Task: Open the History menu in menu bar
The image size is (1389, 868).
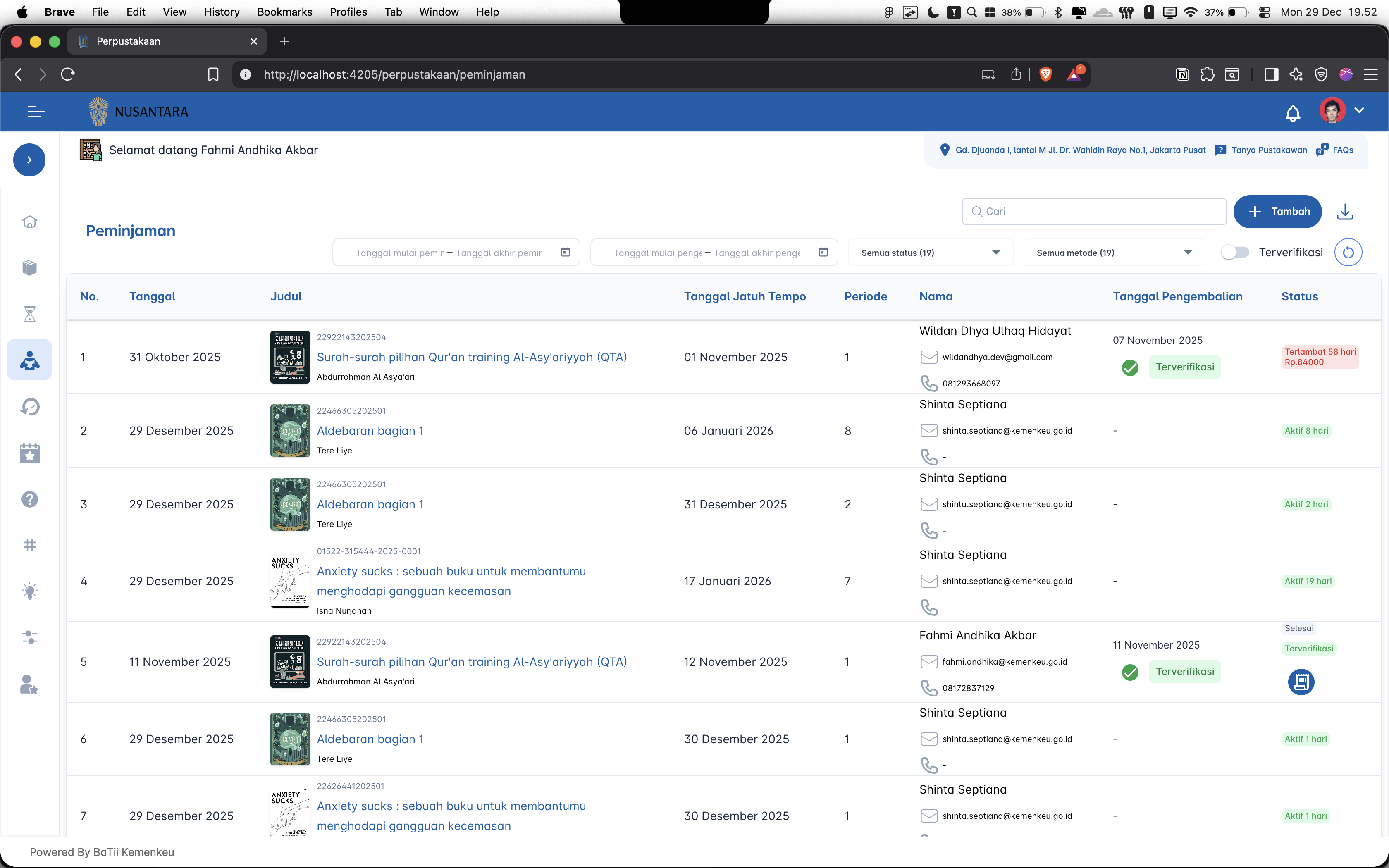Action: pos(222,12)
